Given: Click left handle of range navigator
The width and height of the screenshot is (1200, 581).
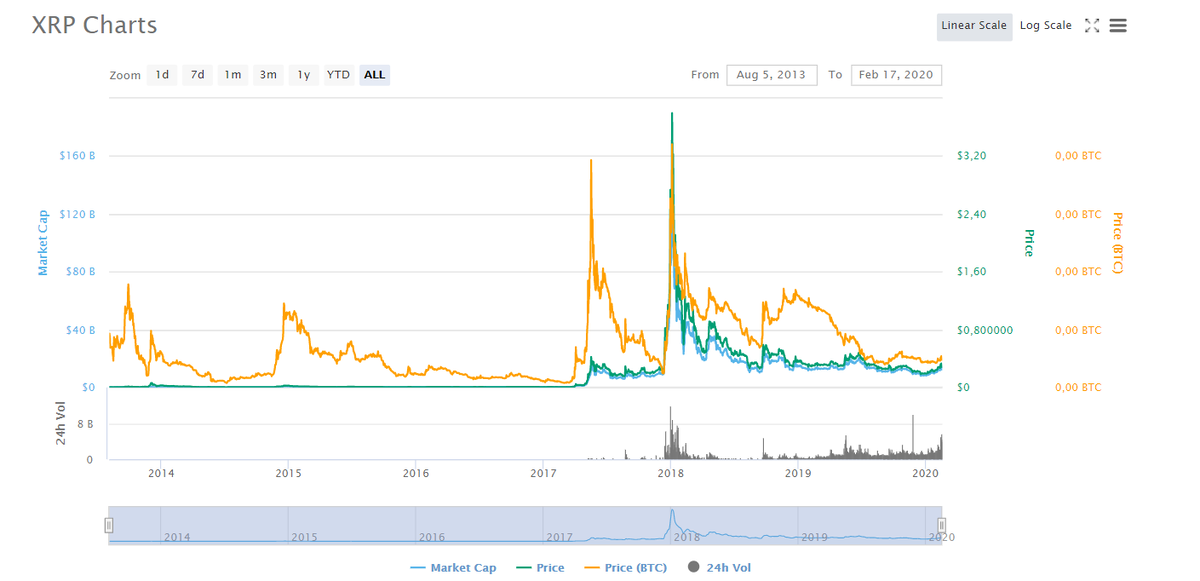Looking at the screenshot, I should click(x=109, y=525).
